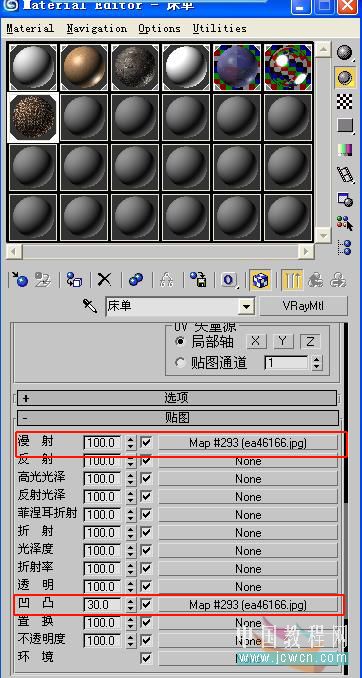Select the wood-brown sphere material slot

[x=84, y=67]
